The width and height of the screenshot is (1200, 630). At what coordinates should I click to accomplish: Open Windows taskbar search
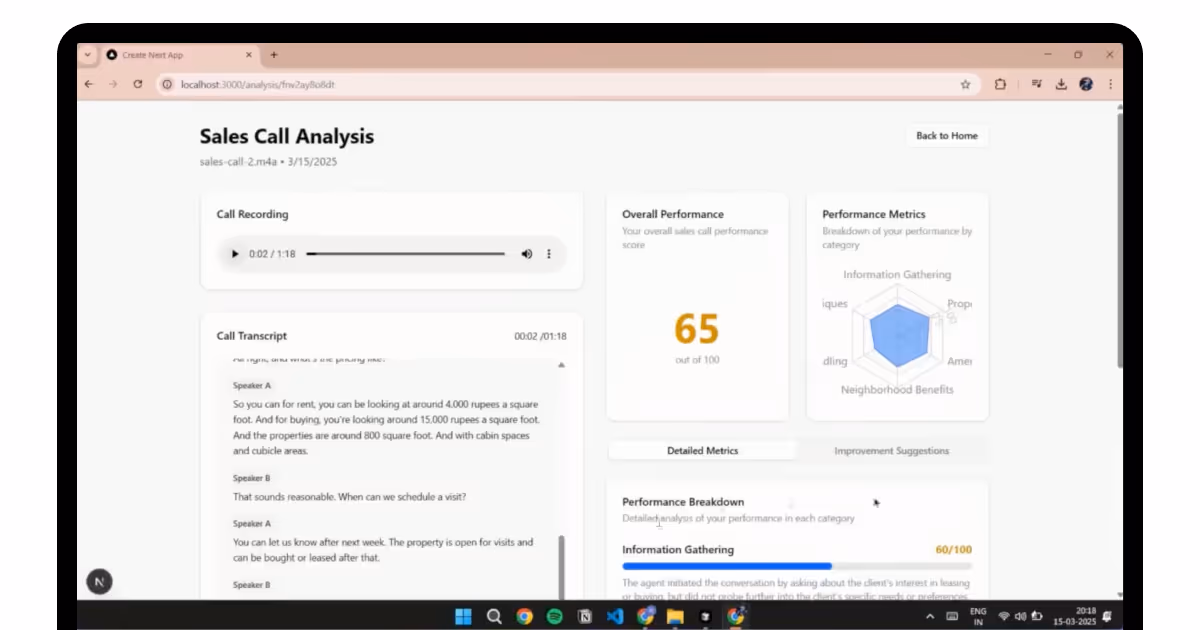pos(494,616)
